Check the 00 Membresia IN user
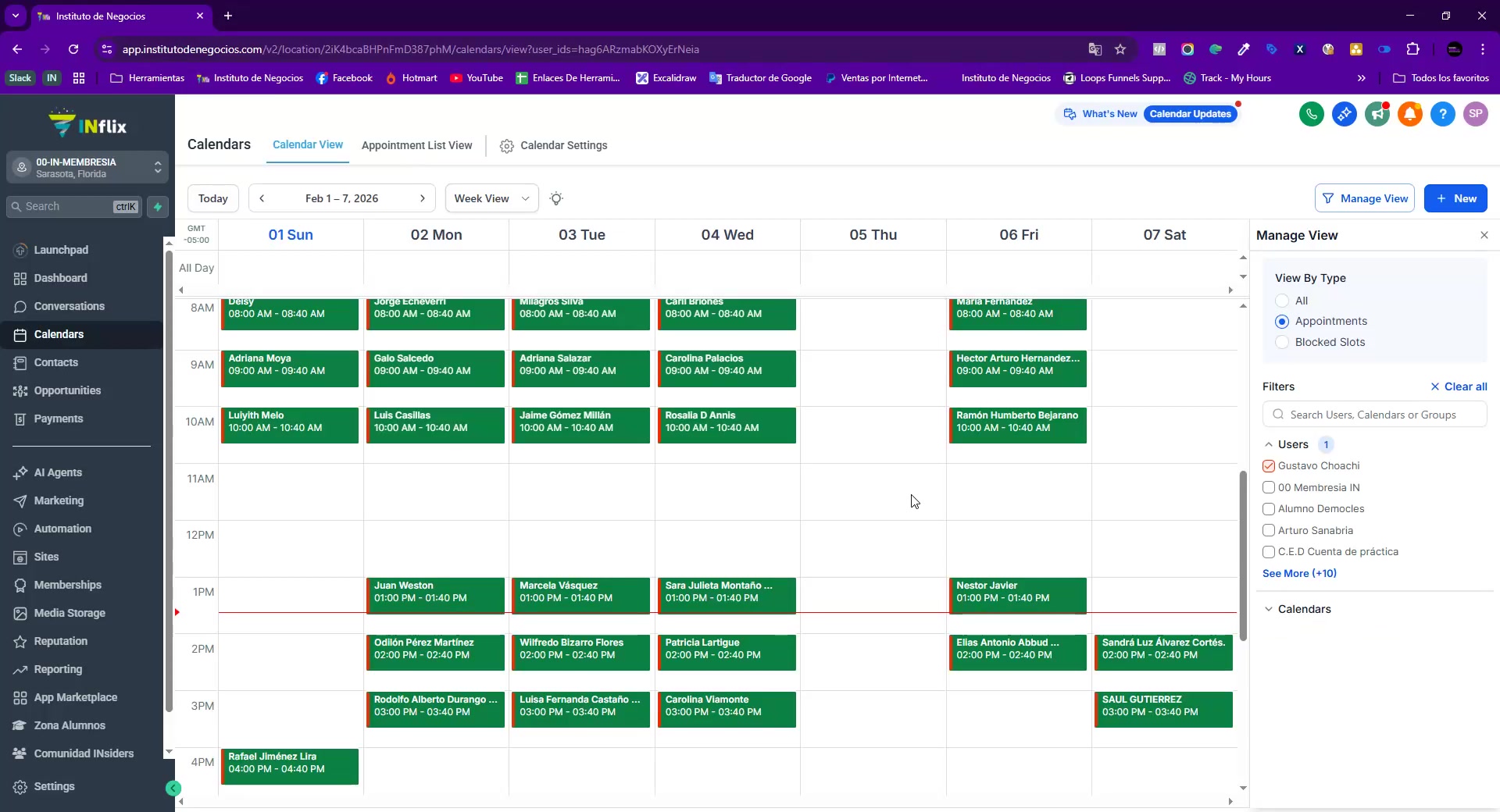The height and width of the screenshot is (812, 1500). pyautogui.click(x=1269, y=487)
